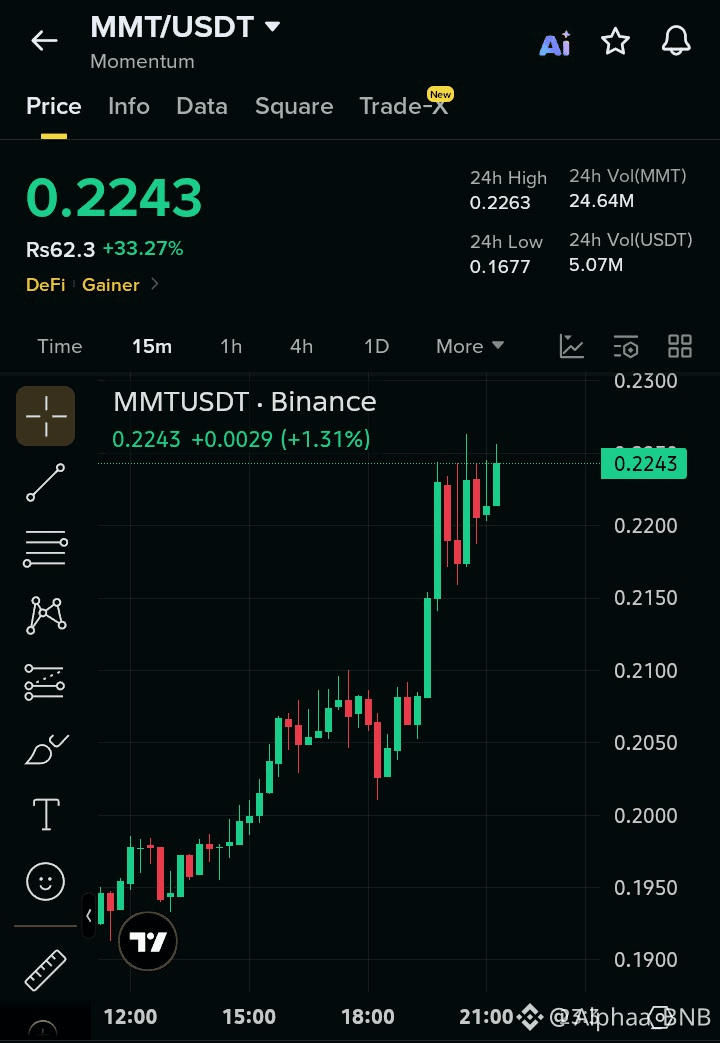Open the Trade-X tab
The height and width of the screenshot is (1043, 720).
(404, 106)
